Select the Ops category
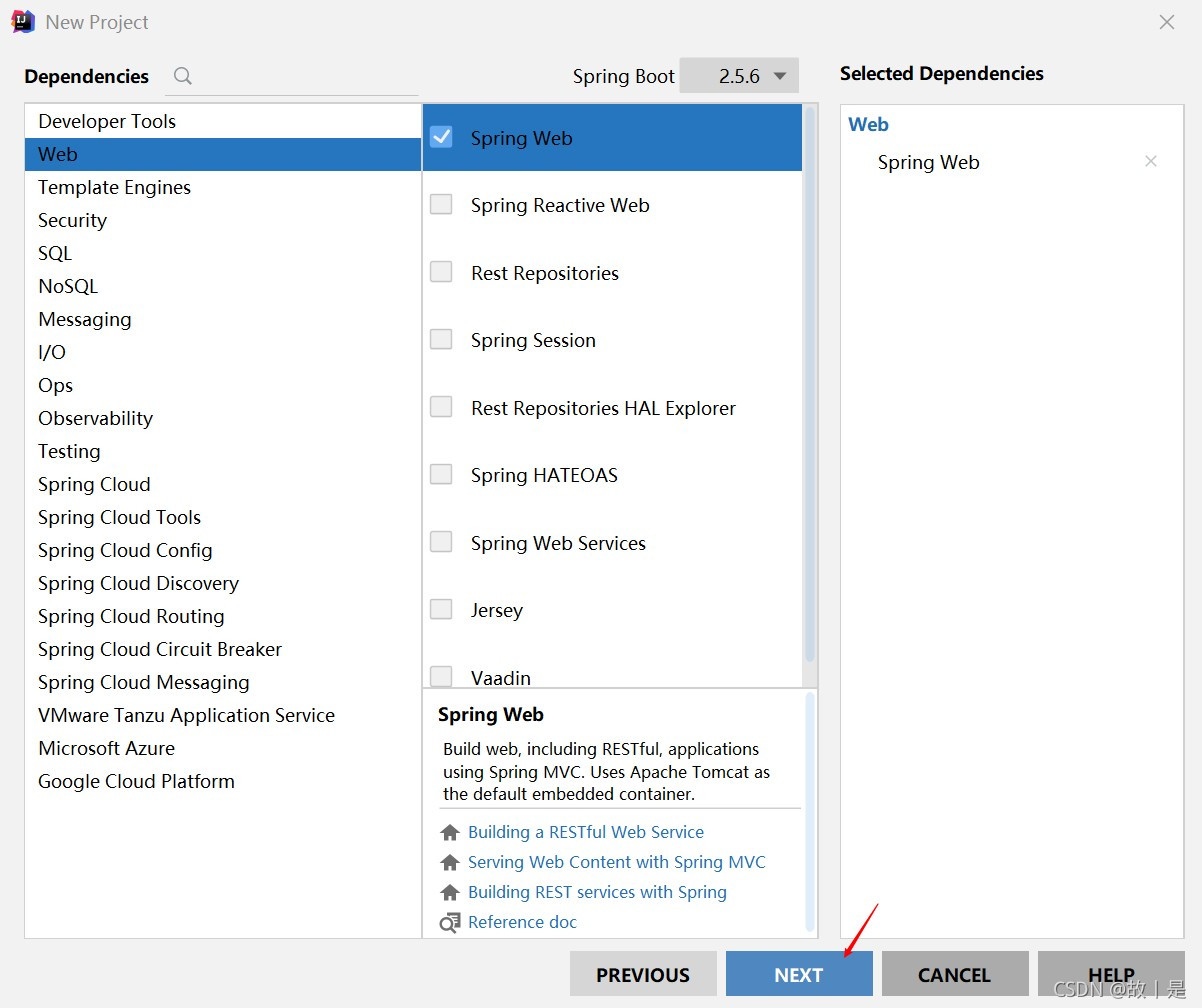 click(x=222, y=385)
